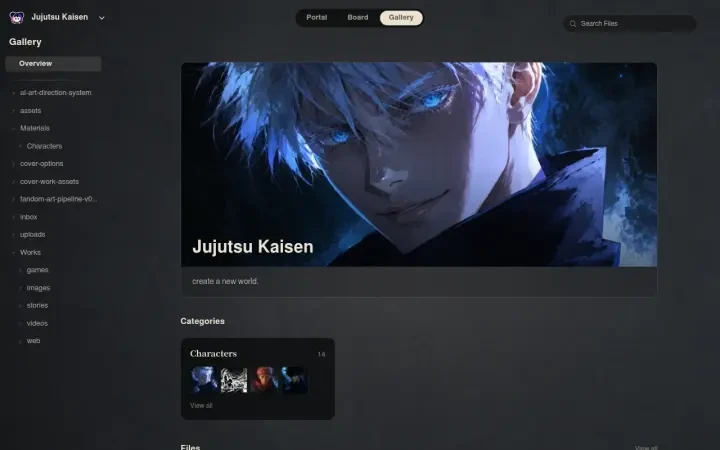Expand the inbox folder chevron
The height and width of the screenshot is (450, 720).
pyautogui.click(x=13, y=217)
